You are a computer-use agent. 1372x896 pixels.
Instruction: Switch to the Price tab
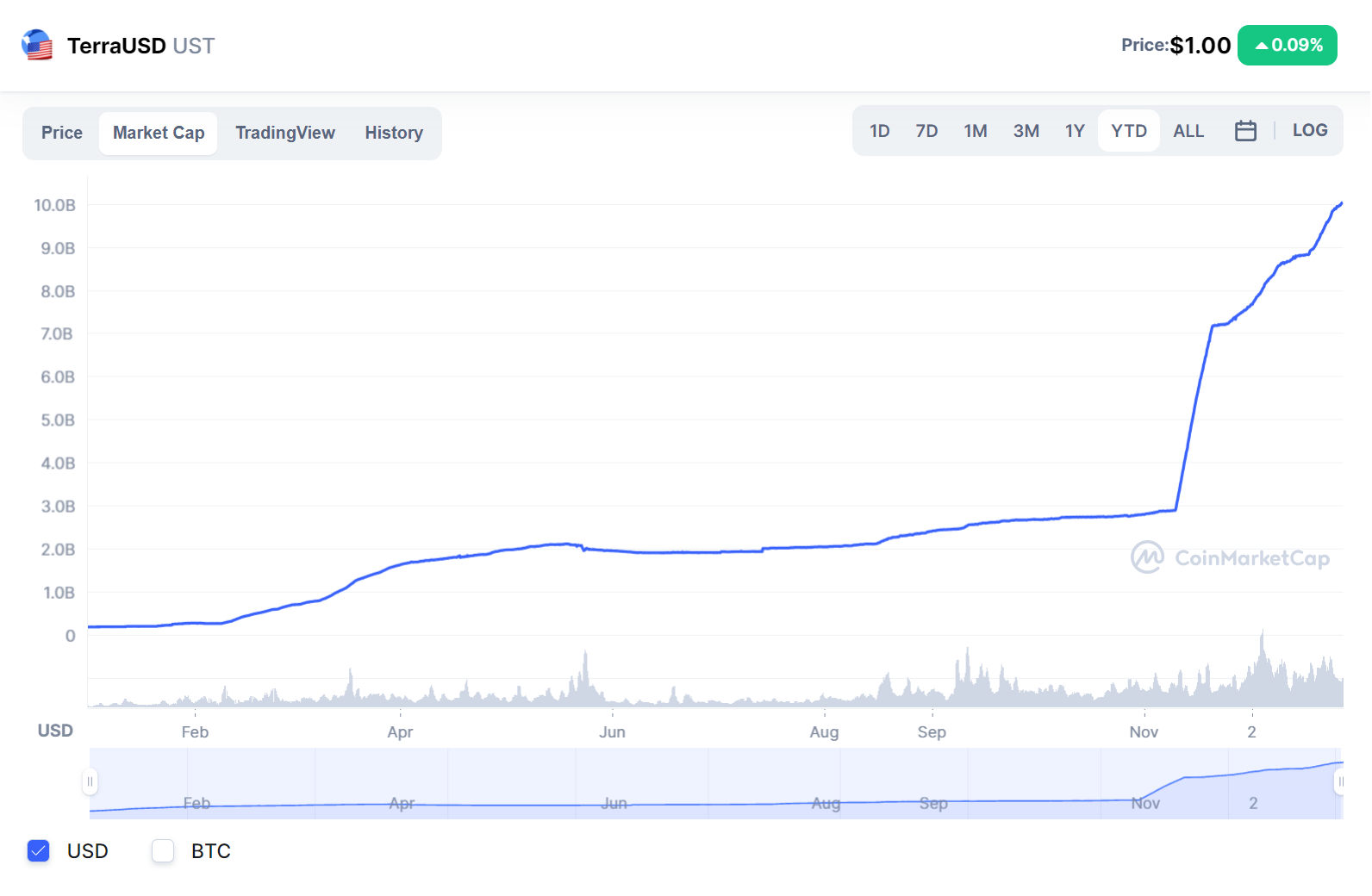click(x=62, y=133)
